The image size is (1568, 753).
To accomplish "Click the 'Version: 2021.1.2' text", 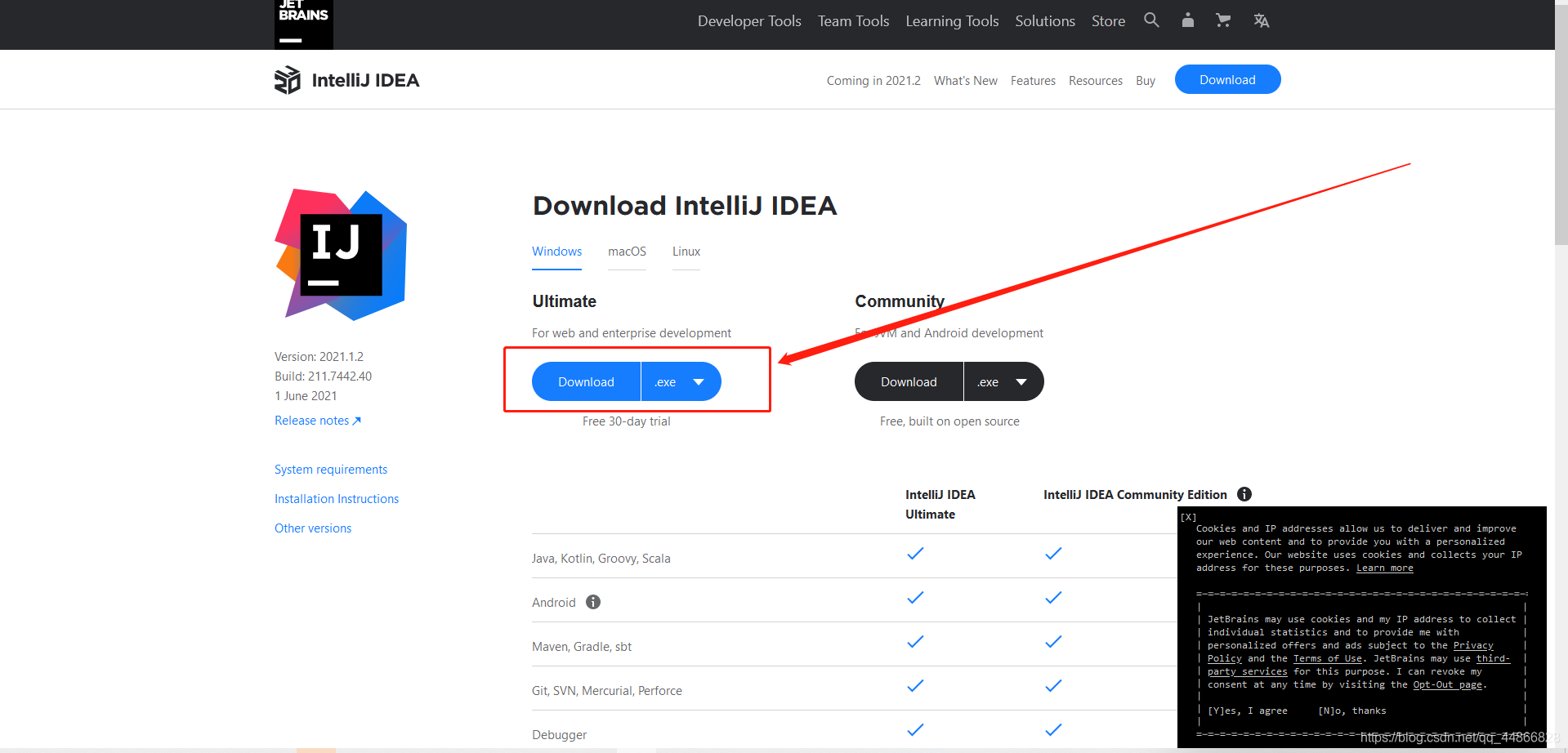I will (319, 357).
